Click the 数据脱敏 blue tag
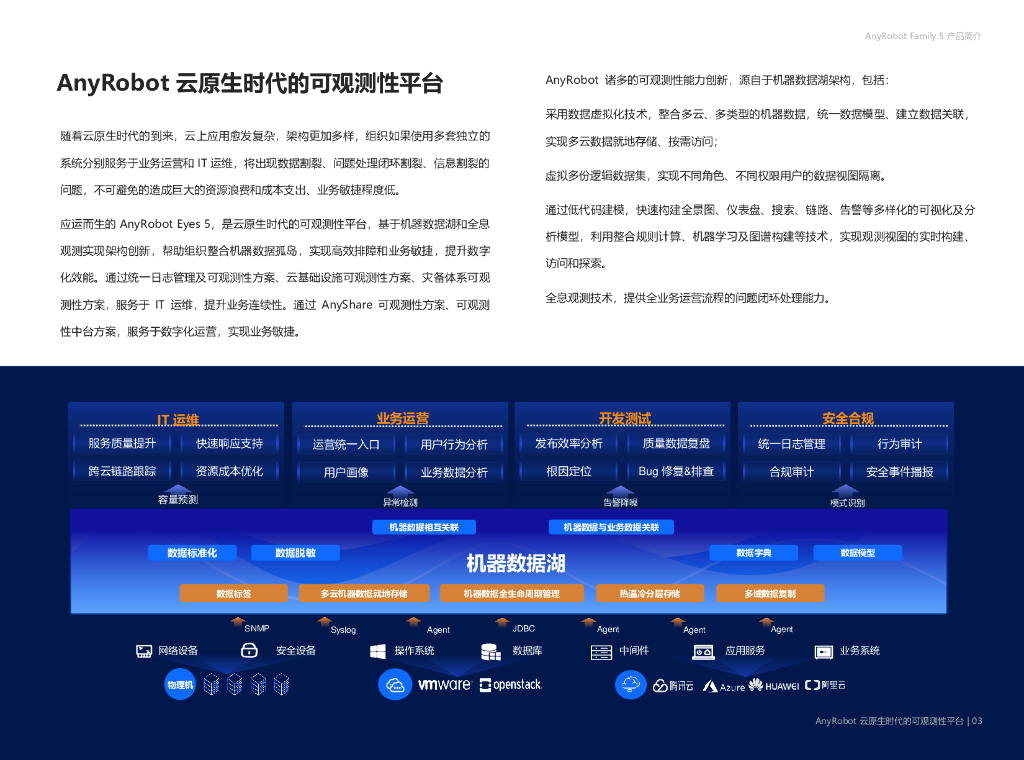The width and height of the screenshot is (1024, 760). coord(295,553)
